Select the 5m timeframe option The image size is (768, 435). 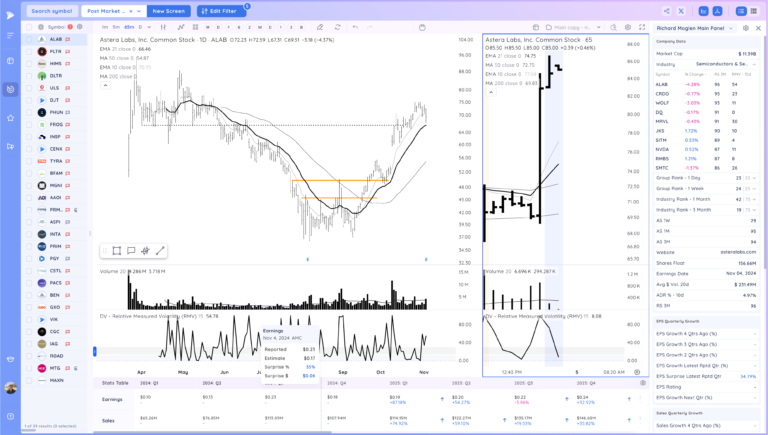coord(117,27)
